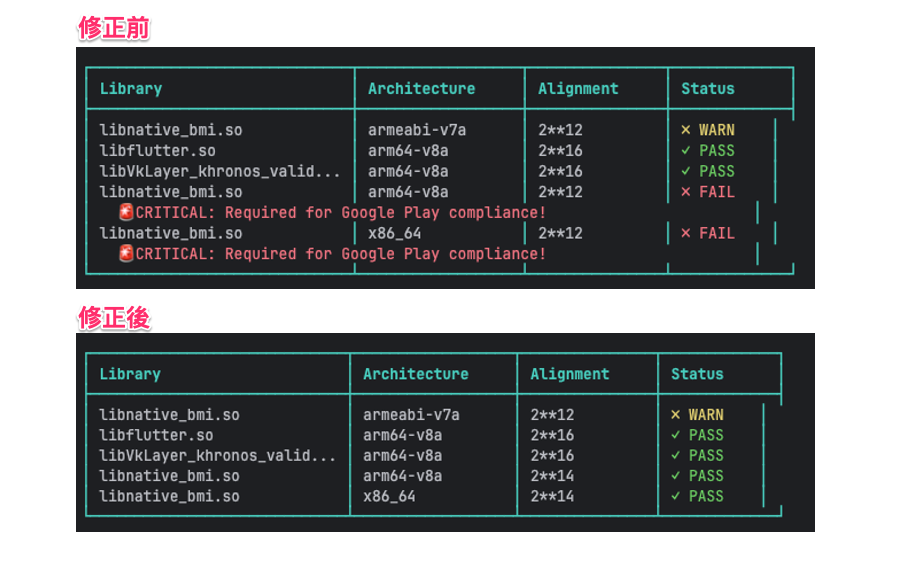921x567 pixels.
Task: Click the green ✓ on 修正後 x86_64 row
Action: pyautogui.click(x=675, y=496)
